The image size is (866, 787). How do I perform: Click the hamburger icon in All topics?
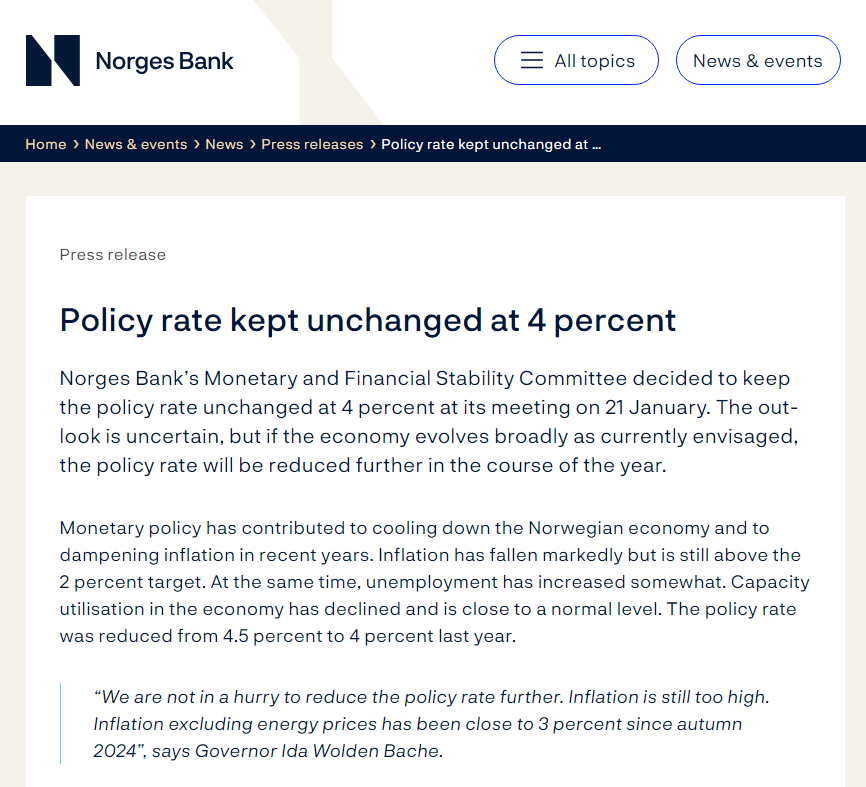coord(532,61)
